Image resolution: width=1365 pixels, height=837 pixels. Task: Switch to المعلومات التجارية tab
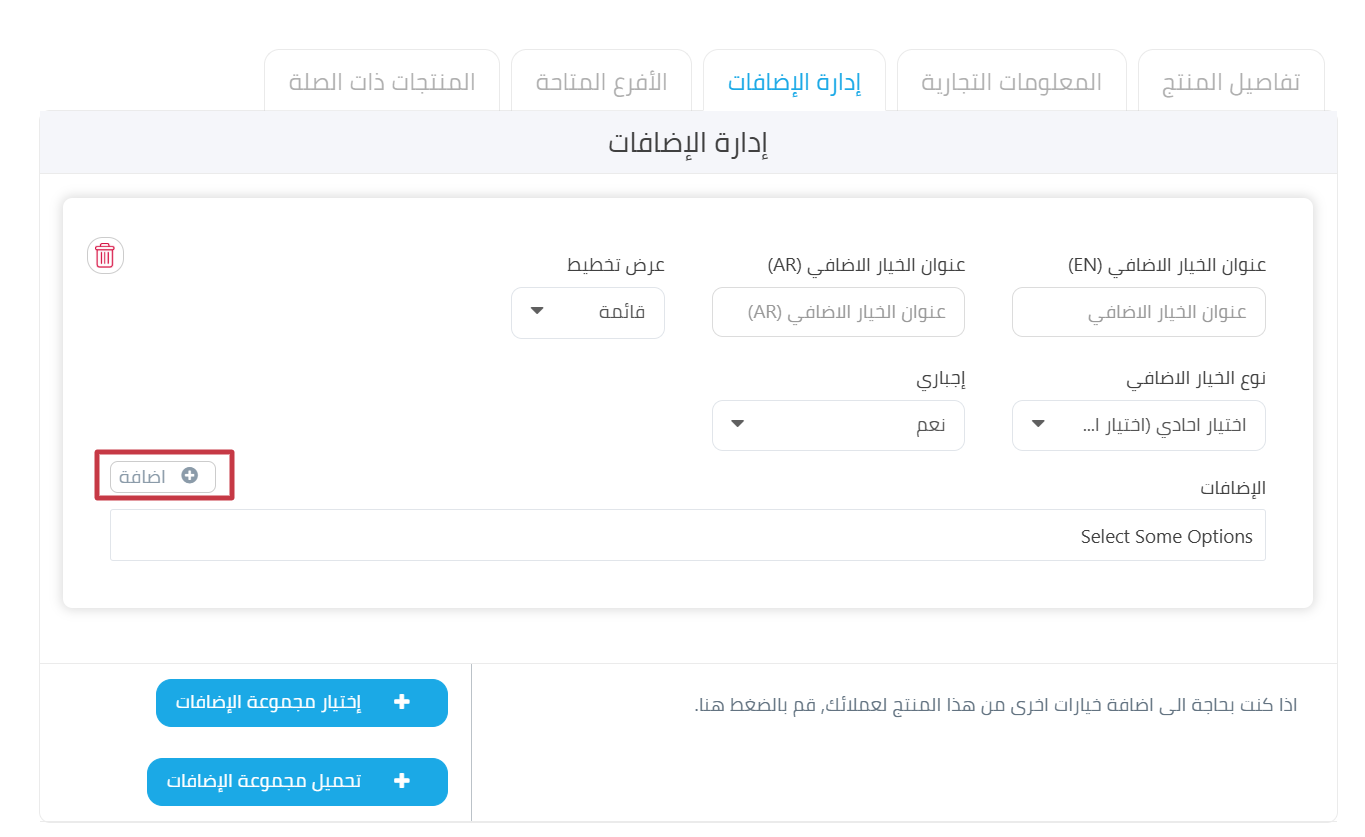coord(1012,81)
